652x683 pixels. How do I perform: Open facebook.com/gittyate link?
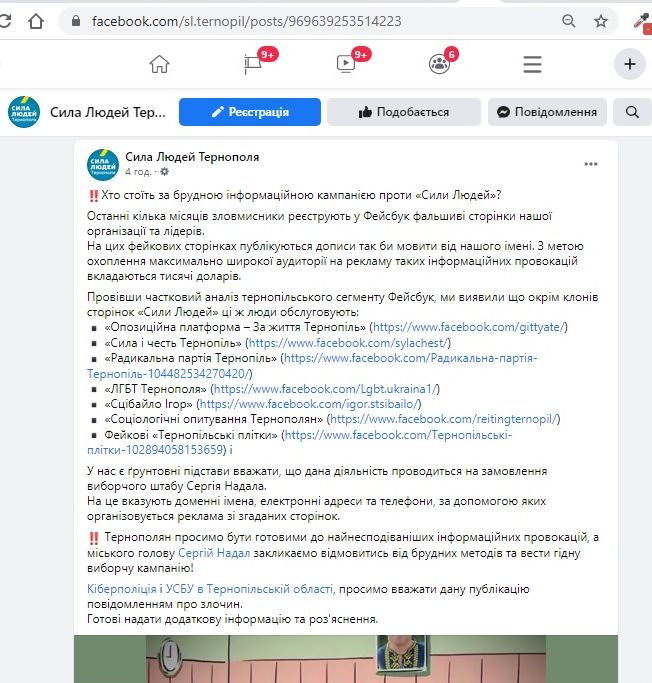pos(469,327)
